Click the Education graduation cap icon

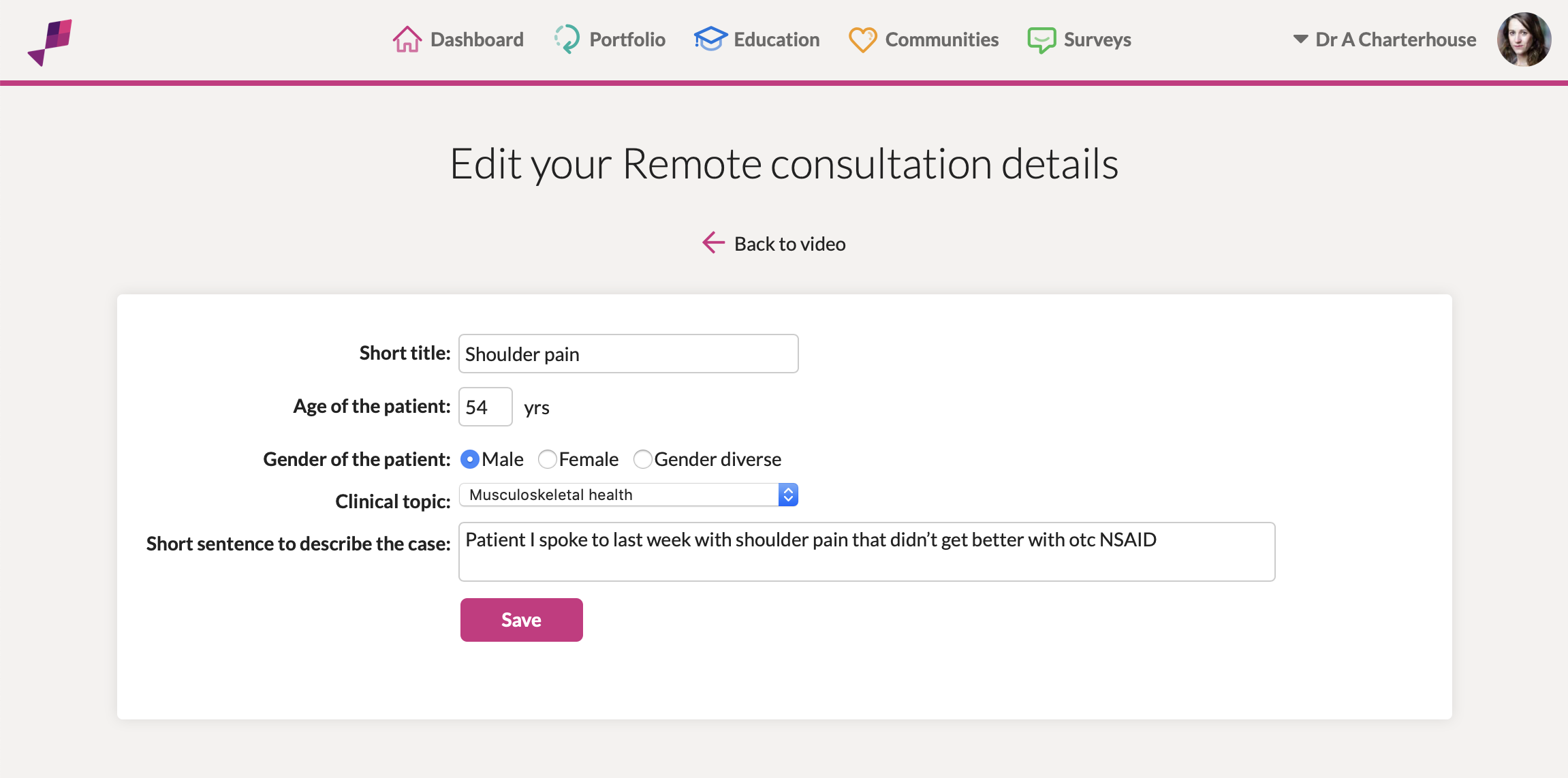[x=710, y=40]
